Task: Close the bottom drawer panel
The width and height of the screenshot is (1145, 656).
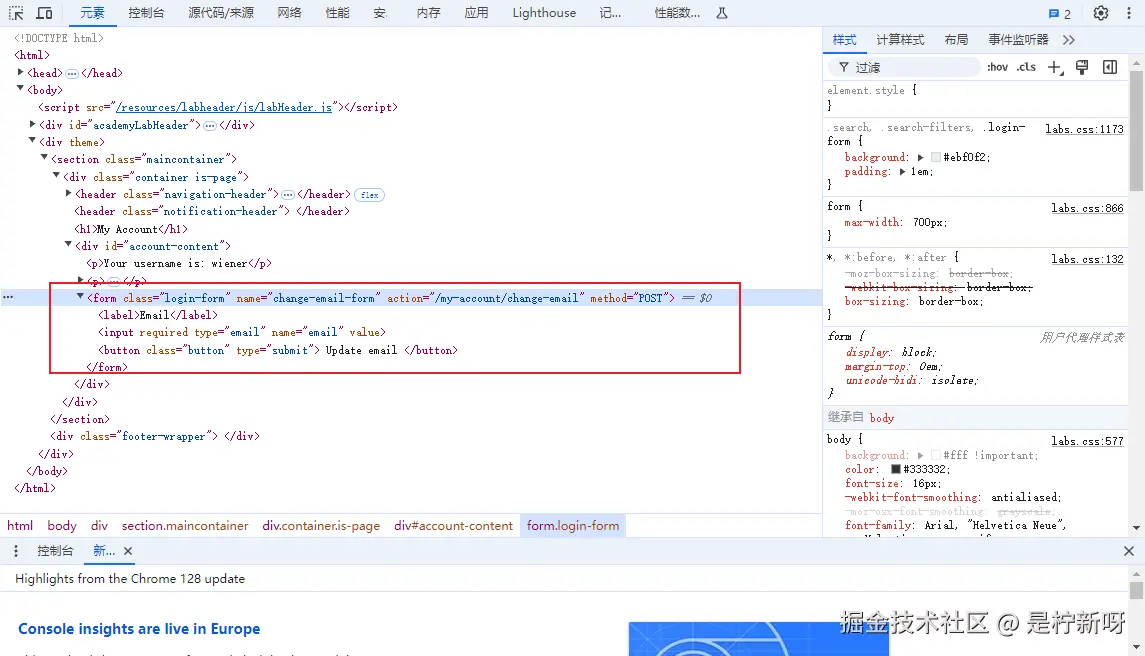Action: click(x=1129, y=552)
